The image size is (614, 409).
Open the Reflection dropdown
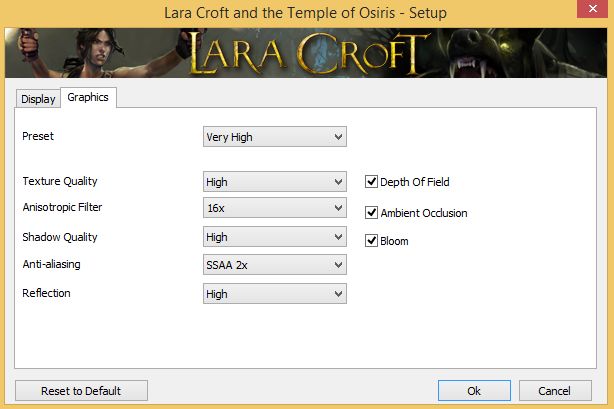click(x=274, y=294)
